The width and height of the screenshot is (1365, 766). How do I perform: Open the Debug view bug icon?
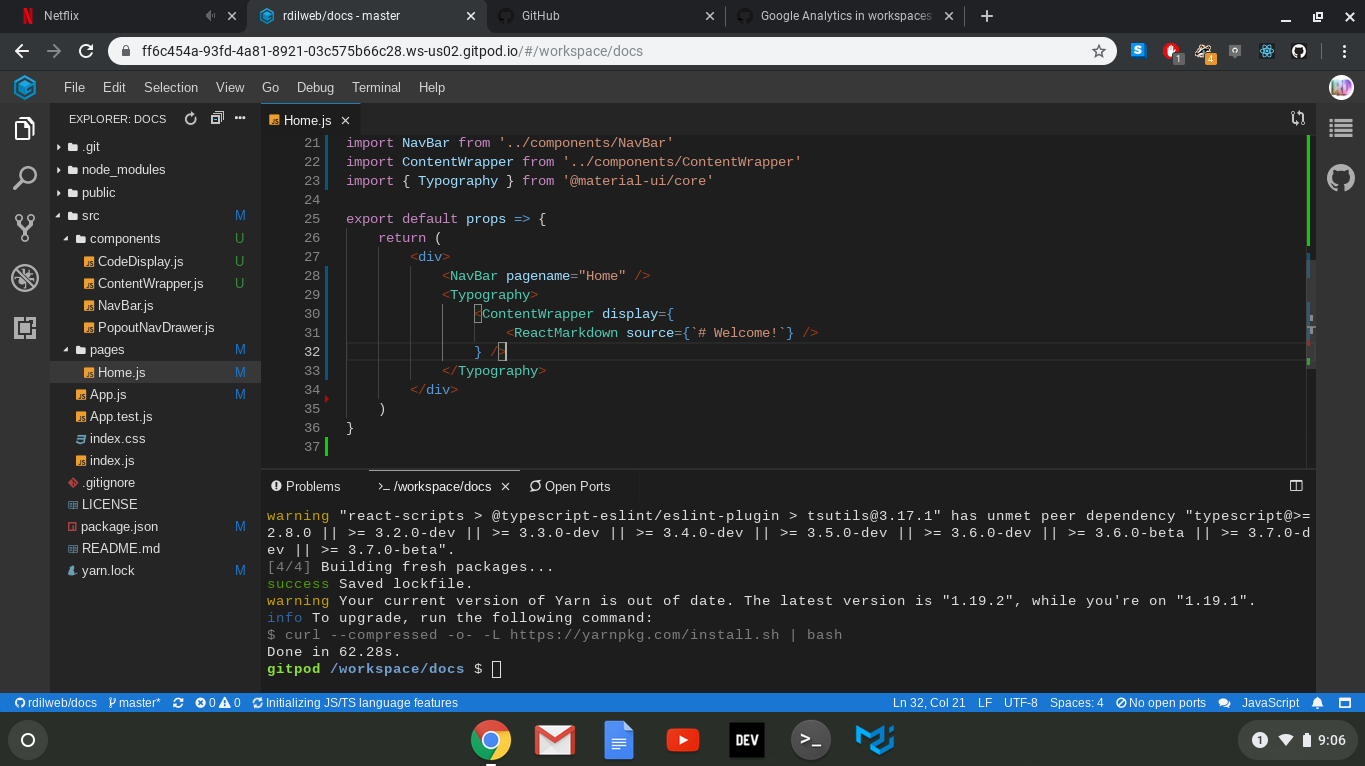25,278
